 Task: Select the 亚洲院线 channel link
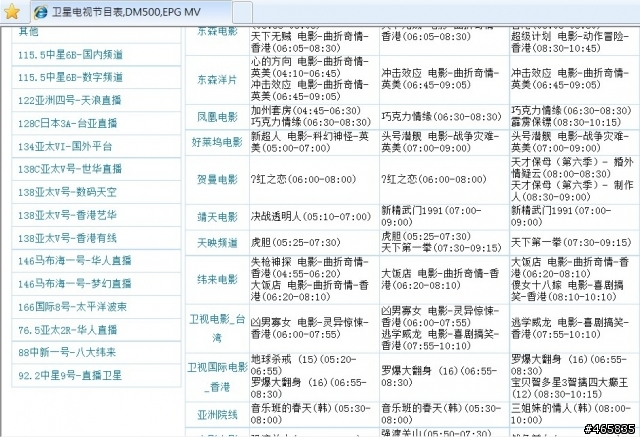tap(217, 415)
